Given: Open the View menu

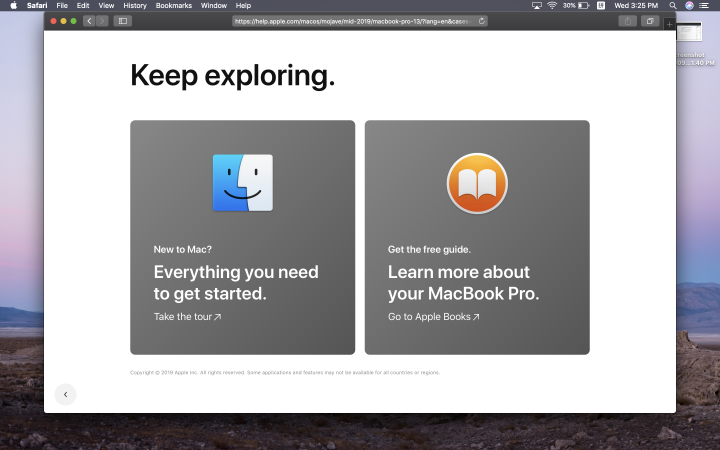Looking at the screenshot, I should pyautogui.click(x=106, y=6).
